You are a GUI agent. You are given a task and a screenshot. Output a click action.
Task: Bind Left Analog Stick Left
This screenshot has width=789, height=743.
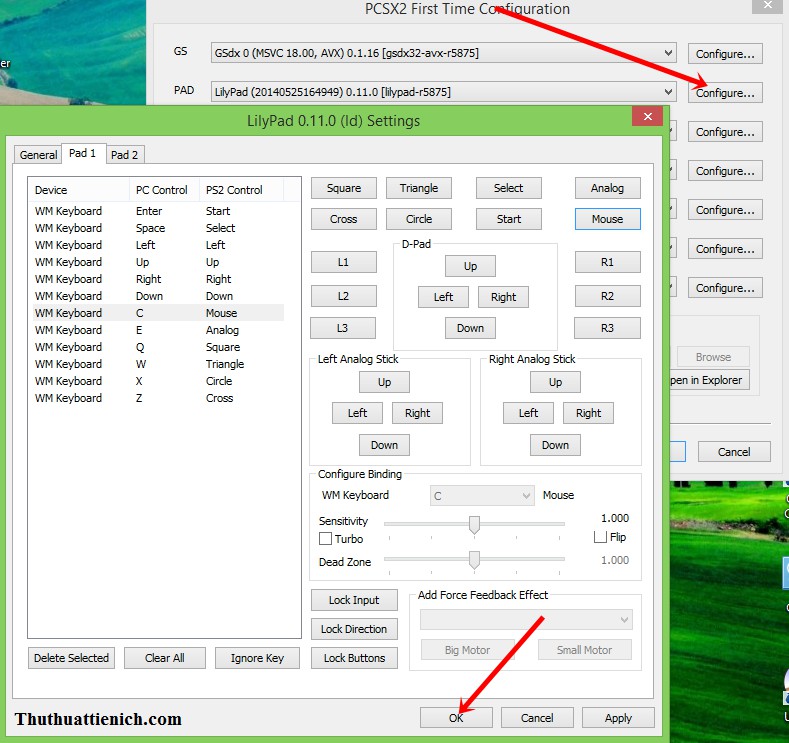point(357,413)
